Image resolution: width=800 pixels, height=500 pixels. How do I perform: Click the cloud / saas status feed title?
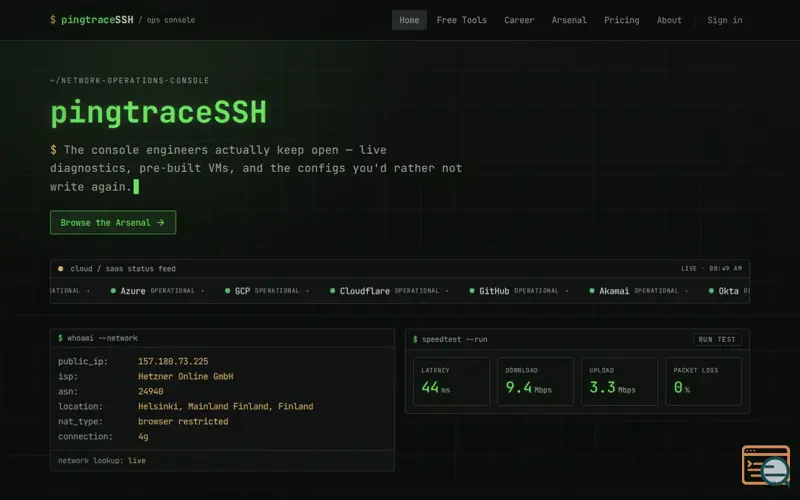coord(123,269)
